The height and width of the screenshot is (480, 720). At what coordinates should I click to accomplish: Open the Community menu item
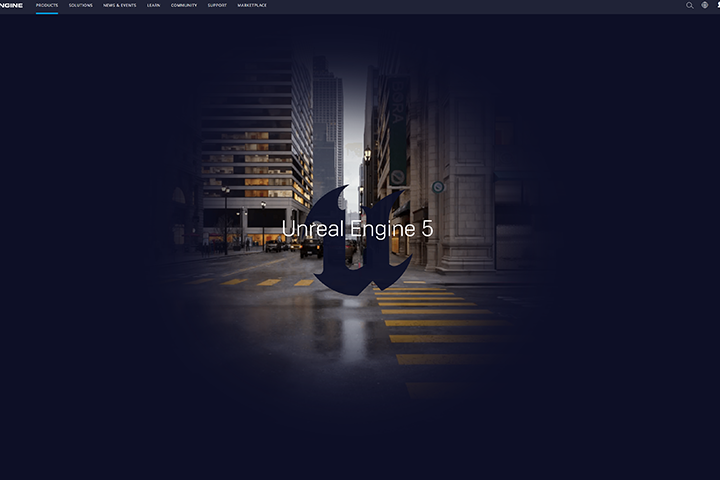click(x=184, y=6)
